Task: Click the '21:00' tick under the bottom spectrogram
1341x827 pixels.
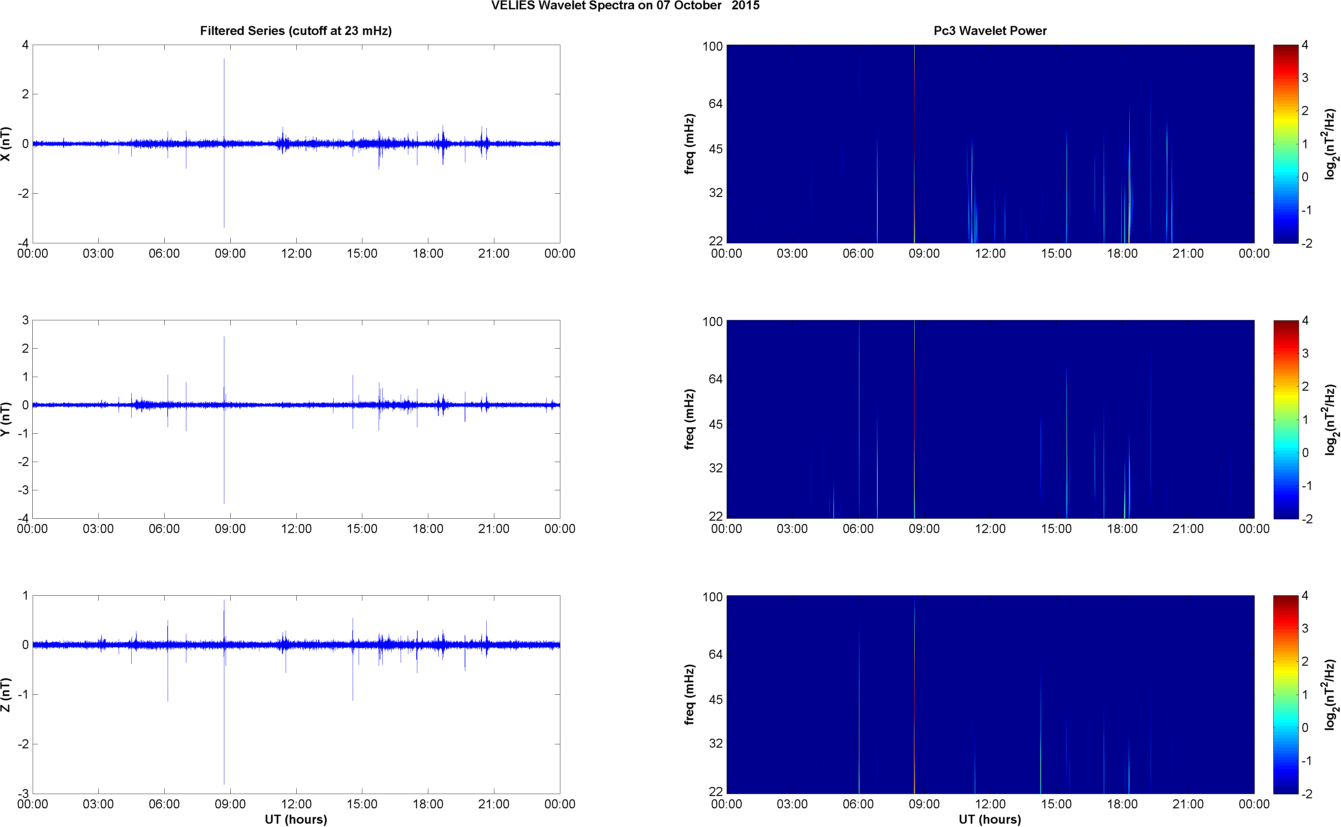Action: (x=1188, y=803)
